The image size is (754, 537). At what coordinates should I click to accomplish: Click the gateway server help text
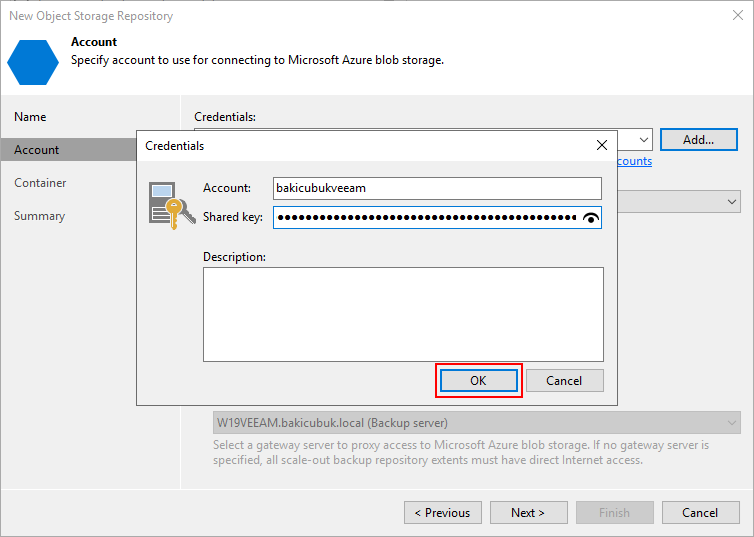(x=461, y=452)
